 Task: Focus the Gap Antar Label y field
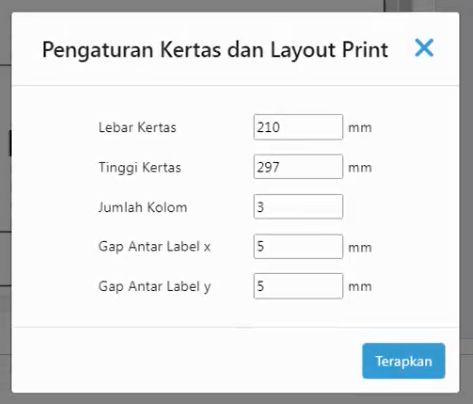pyautogui.click(x=298, y=286)
